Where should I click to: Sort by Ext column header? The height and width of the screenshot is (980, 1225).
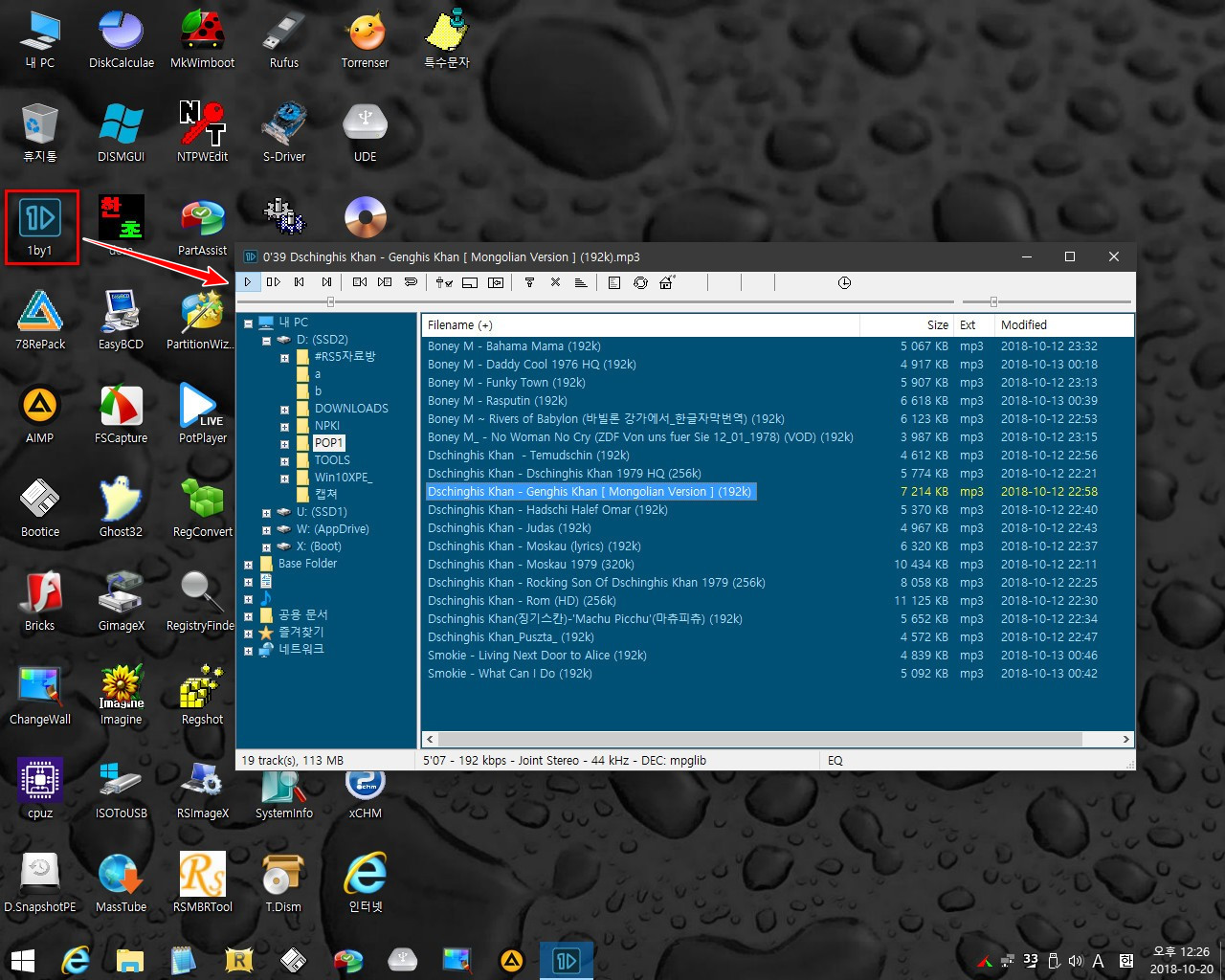click(973, 325)
